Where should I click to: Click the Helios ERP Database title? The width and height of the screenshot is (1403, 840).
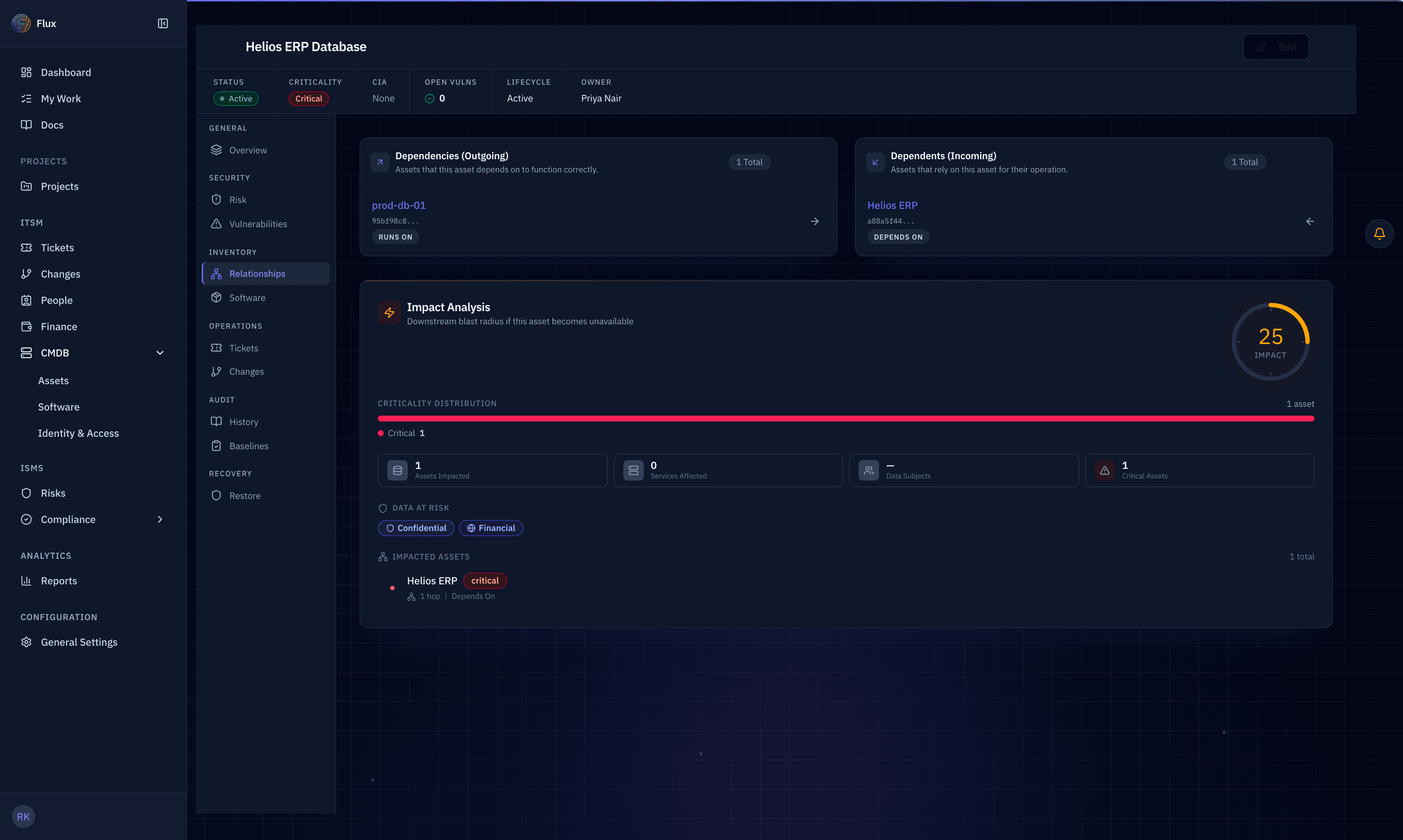306,47
